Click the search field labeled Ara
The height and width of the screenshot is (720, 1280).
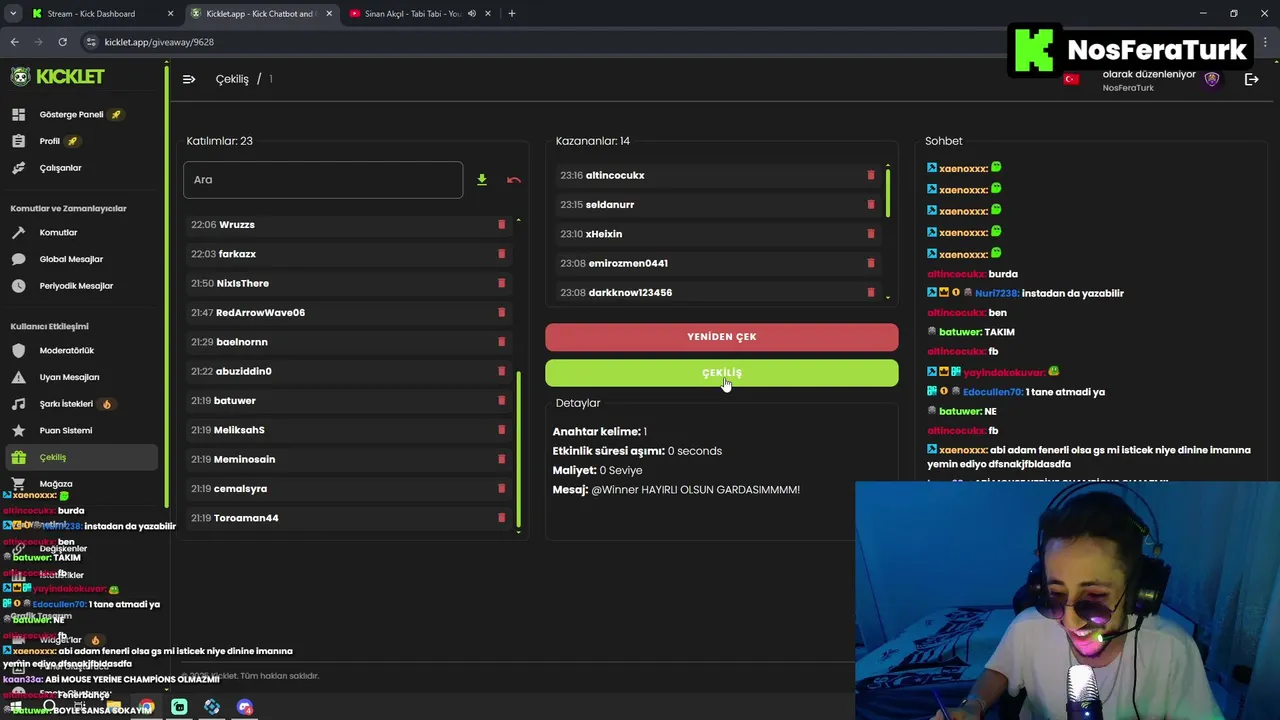pos(323,180)
